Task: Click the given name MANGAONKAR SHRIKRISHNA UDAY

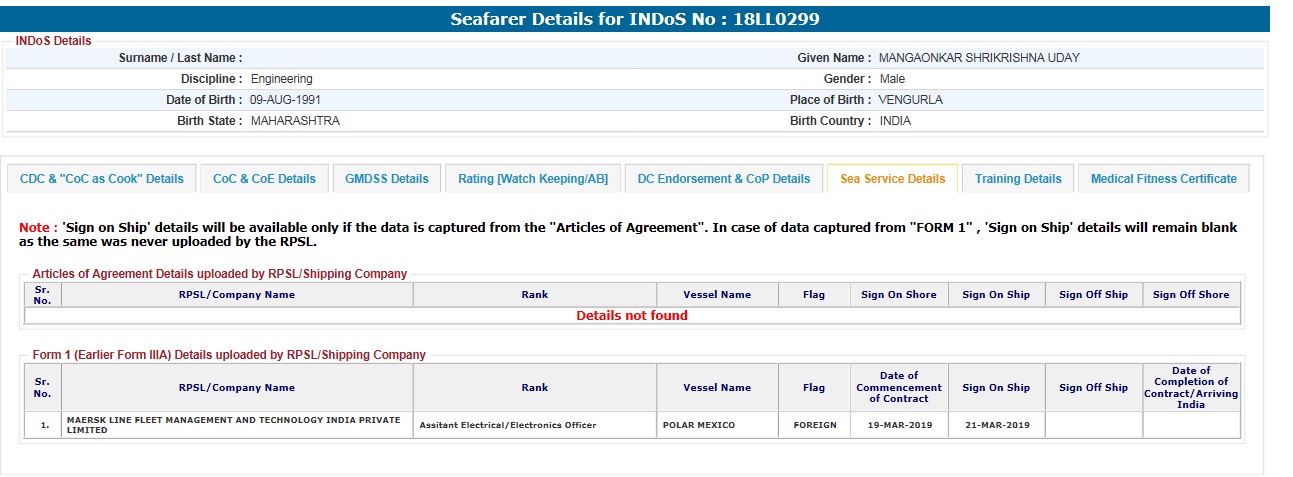Action: 978,58
